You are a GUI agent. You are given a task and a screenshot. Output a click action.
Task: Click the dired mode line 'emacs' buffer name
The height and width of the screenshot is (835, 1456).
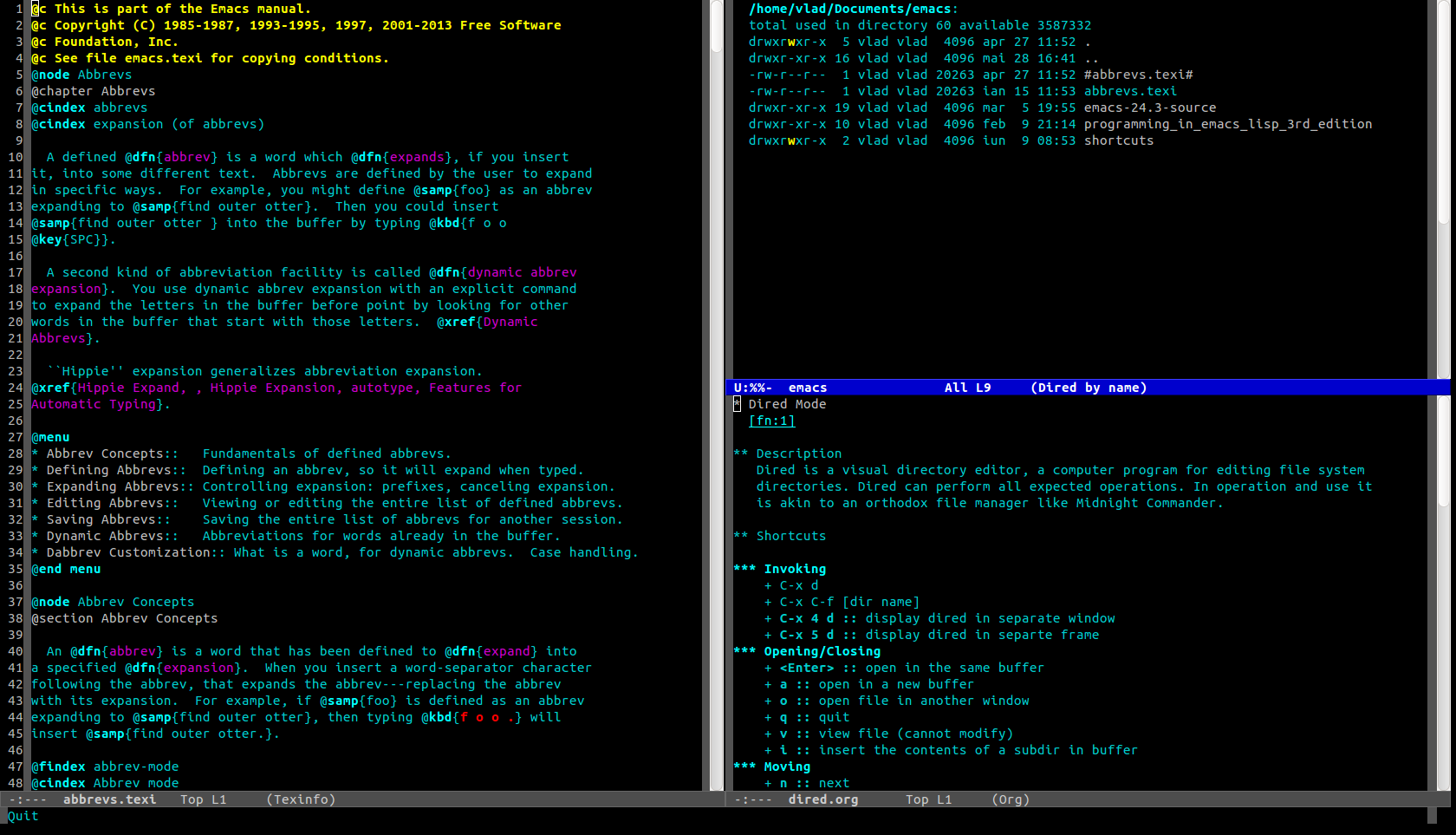click(808, 388)
